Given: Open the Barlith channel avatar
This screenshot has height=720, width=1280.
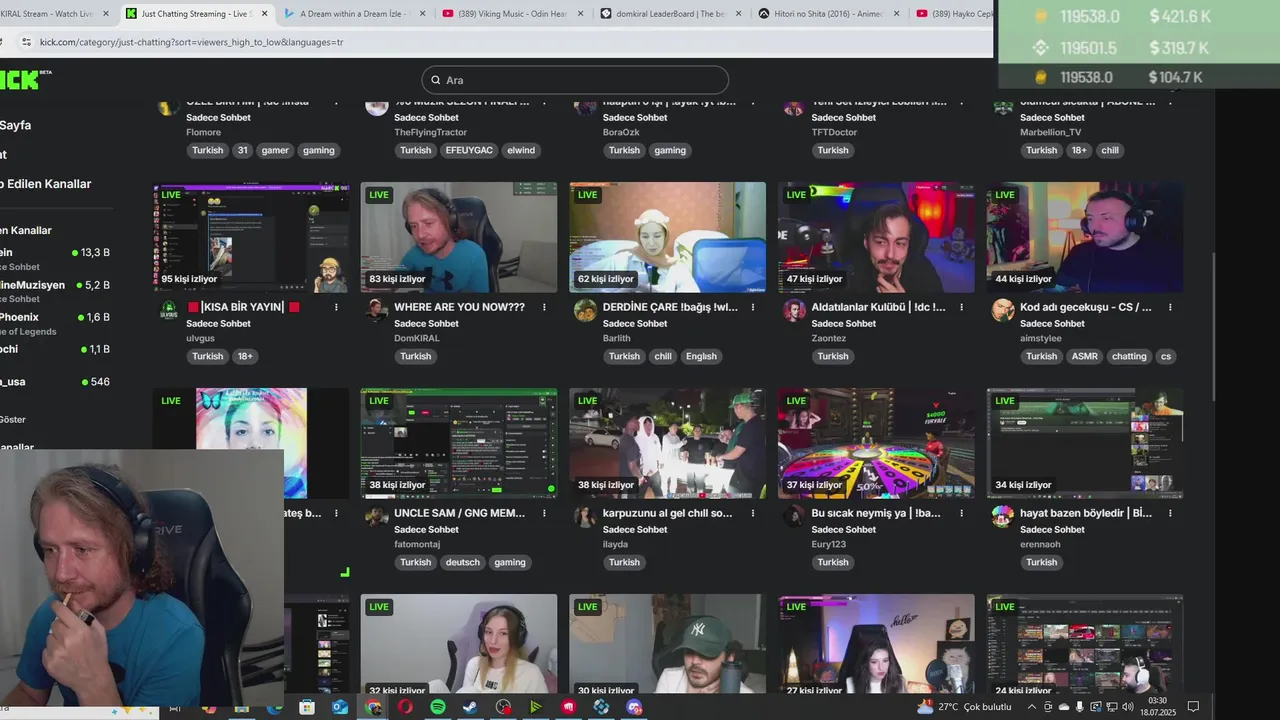Looking at the screenshot, I should [x=586, y=310].
